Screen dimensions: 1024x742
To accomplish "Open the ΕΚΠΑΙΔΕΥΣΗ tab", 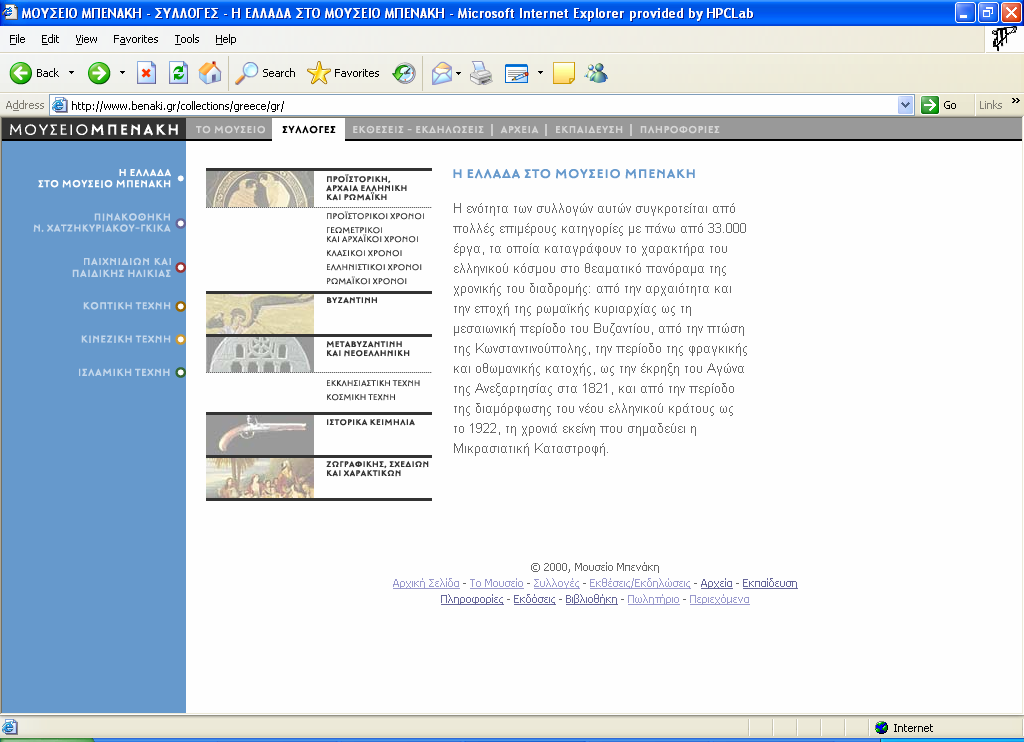I will (x=589, y=129).
